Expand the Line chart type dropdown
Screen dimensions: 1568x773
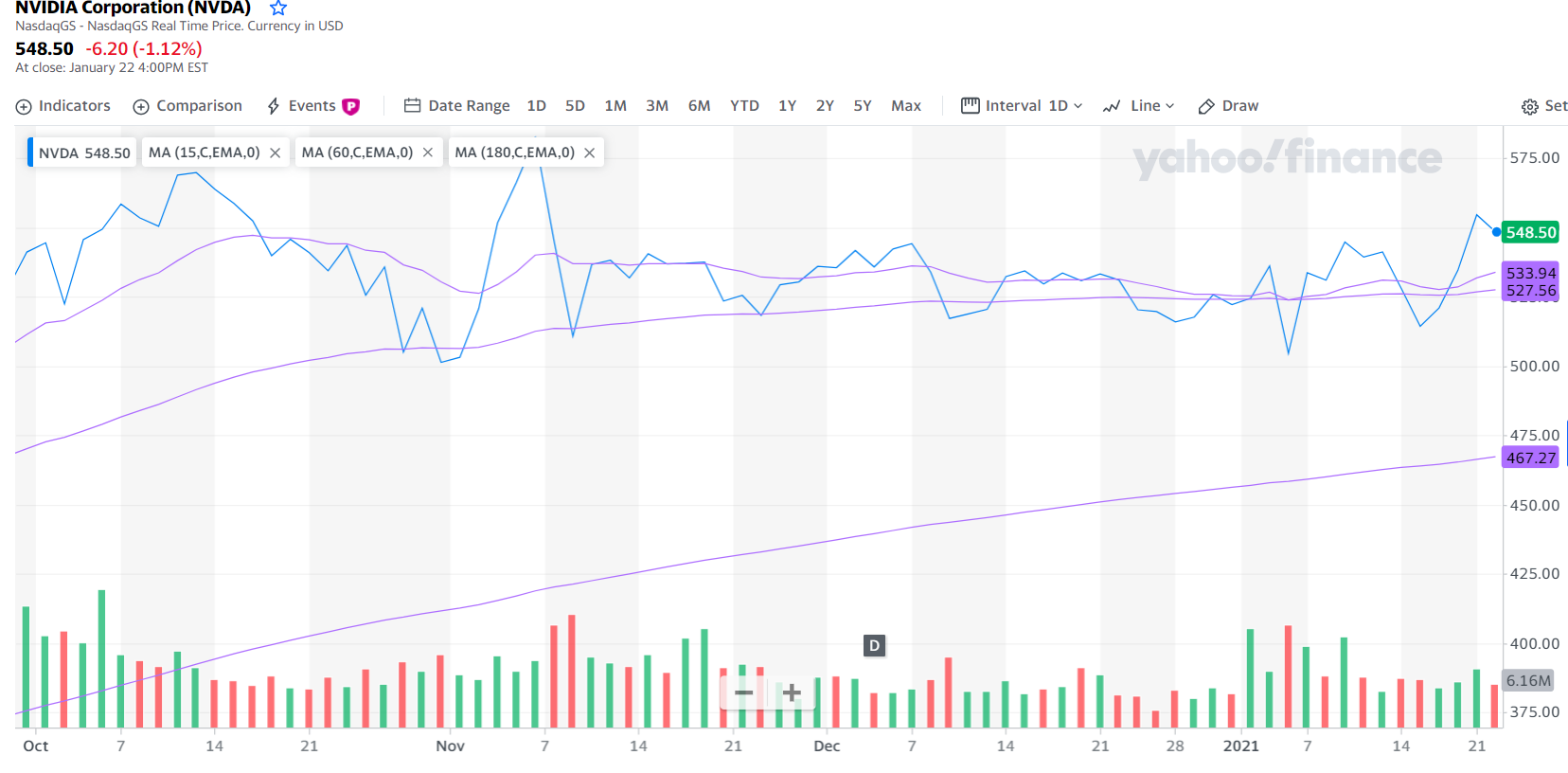(1139, 106)
